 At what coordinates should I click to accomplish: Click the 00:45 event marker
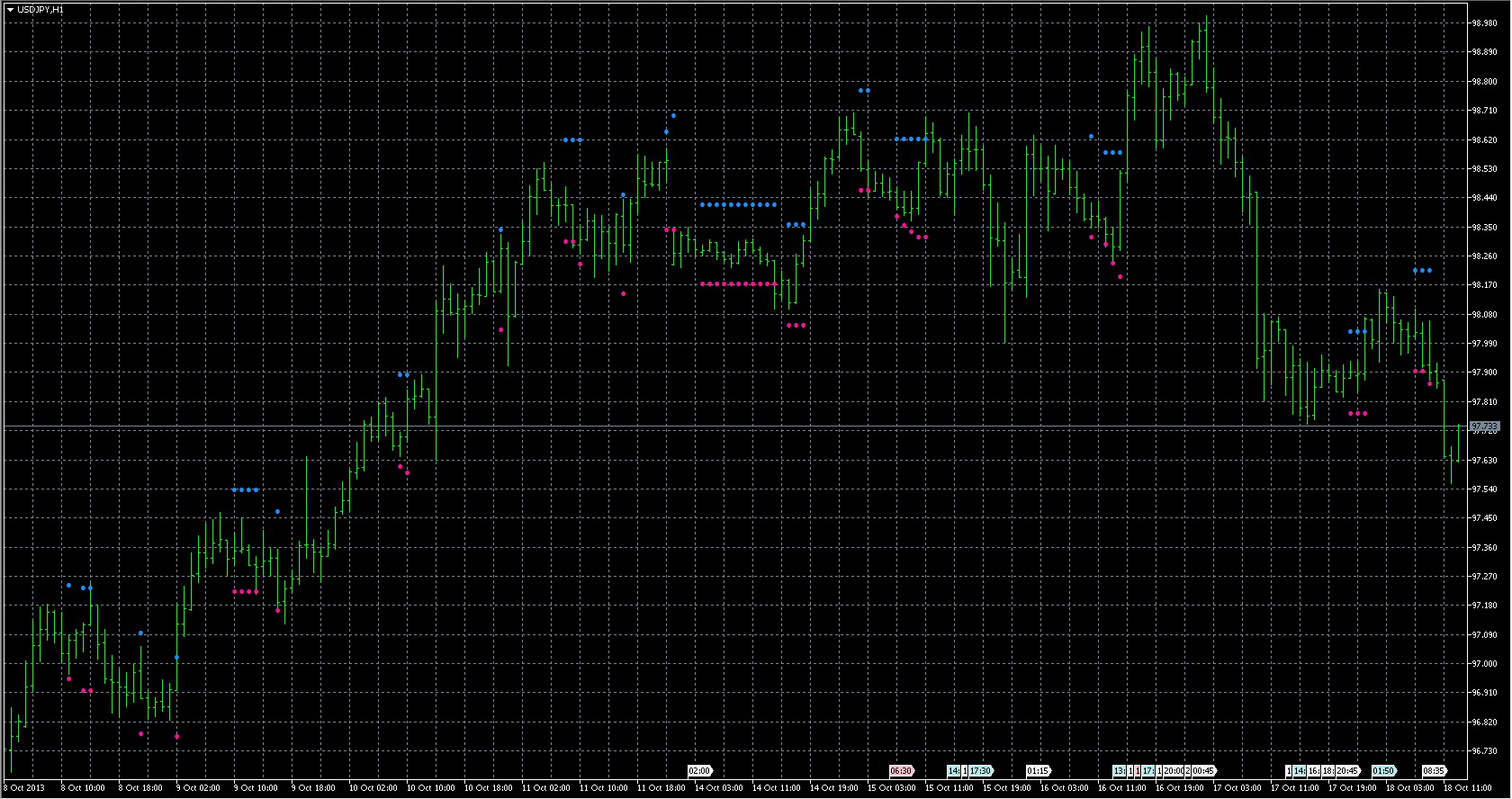coord(1203,771)
